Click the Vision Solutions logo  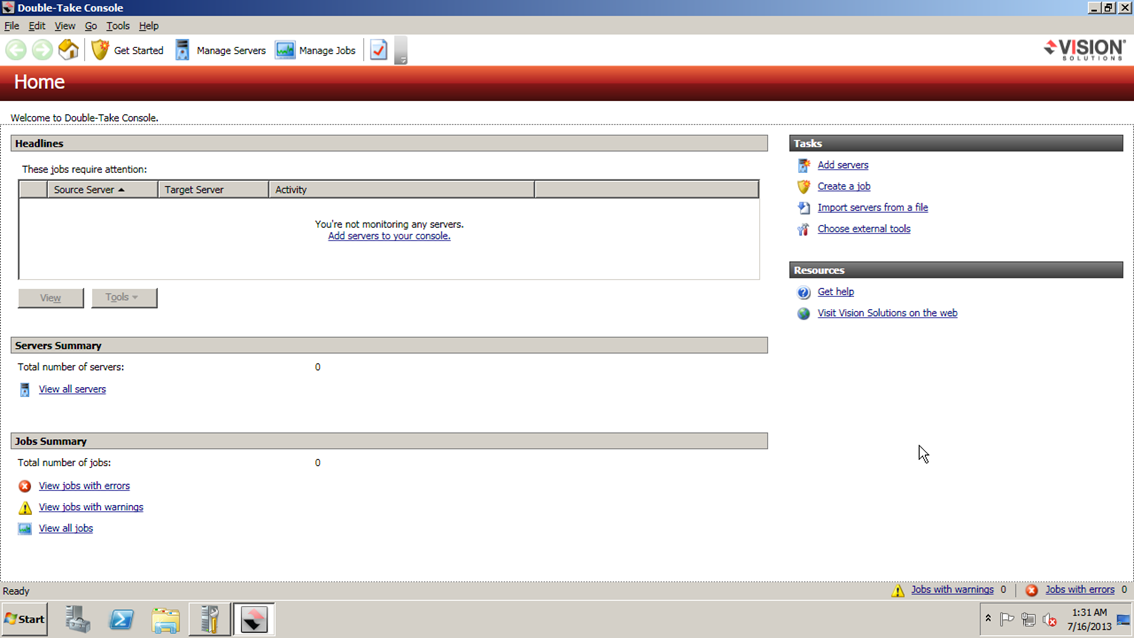point(1084,50)
